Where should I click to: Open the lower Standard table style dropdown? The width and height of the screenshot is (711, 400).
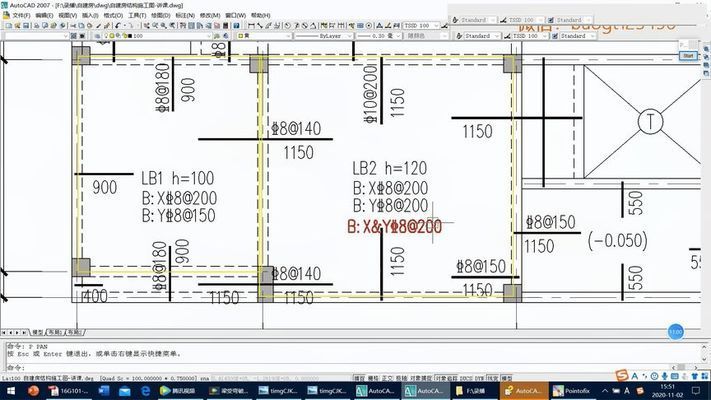[578, 36]
